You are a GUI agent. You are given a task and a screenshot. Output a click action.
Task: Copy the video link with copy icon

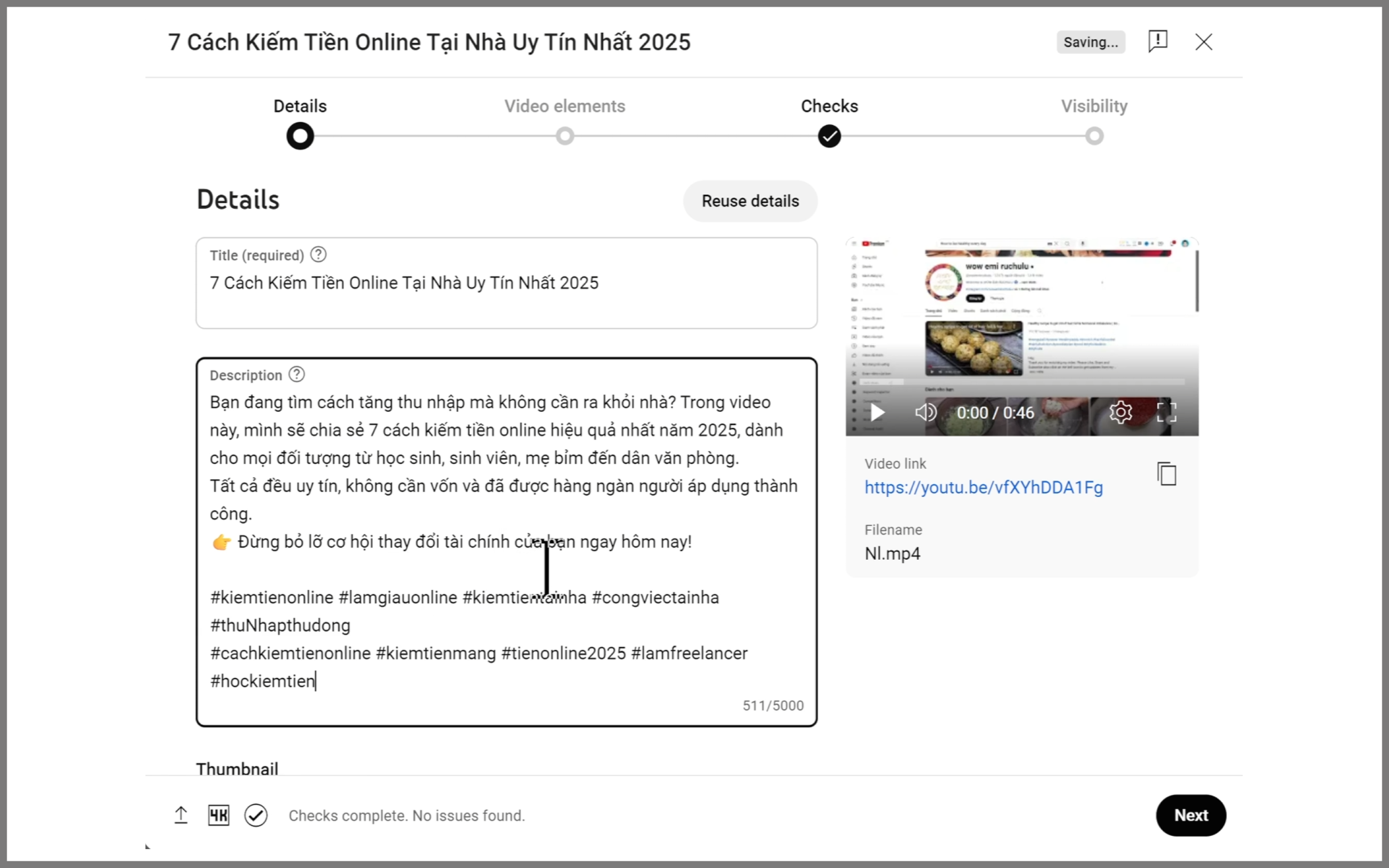click(x=1166, y=474)
